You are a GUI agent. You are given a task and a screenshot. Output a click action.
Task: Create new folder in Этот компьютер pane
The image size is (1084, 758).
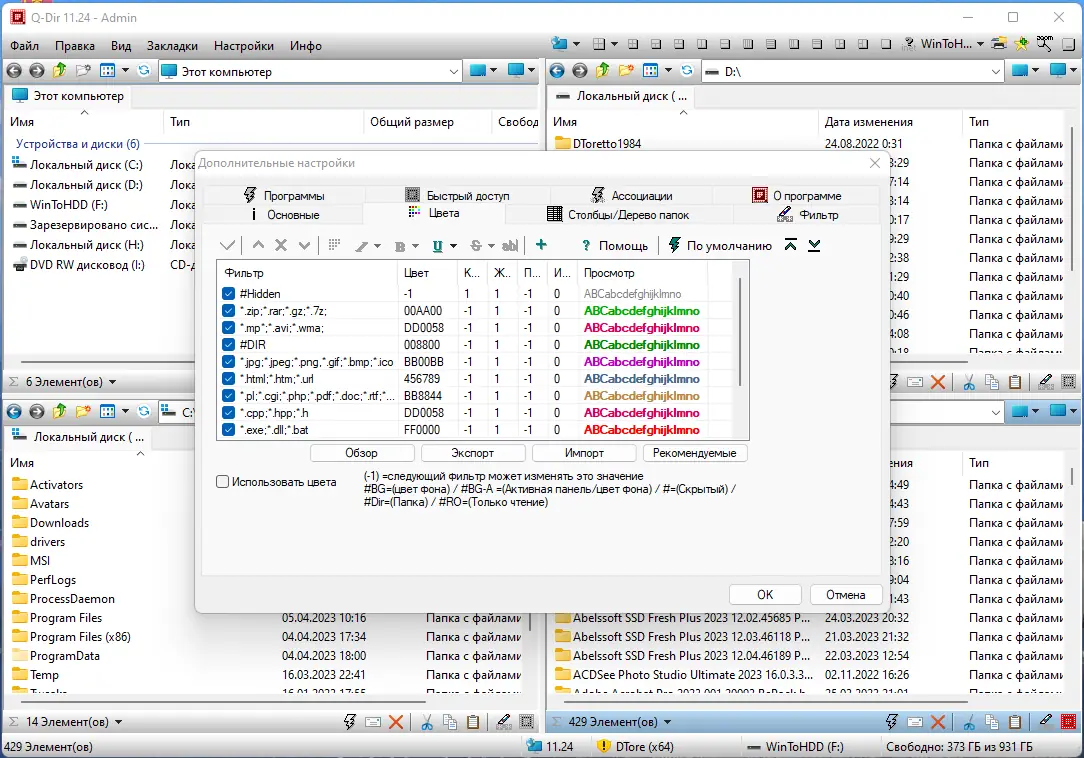coord(83,71)
